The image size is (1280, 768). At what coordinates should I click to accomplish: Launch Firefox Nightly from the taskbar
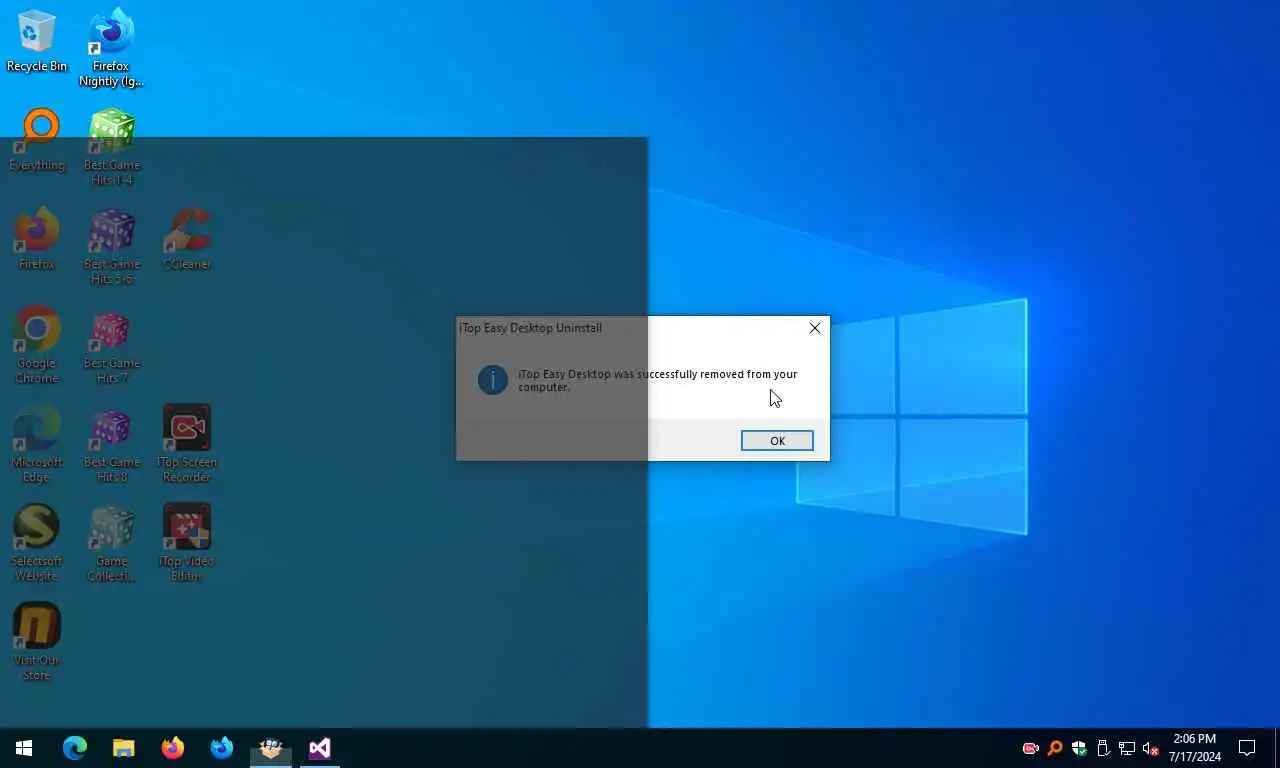(x=221, y=748)
